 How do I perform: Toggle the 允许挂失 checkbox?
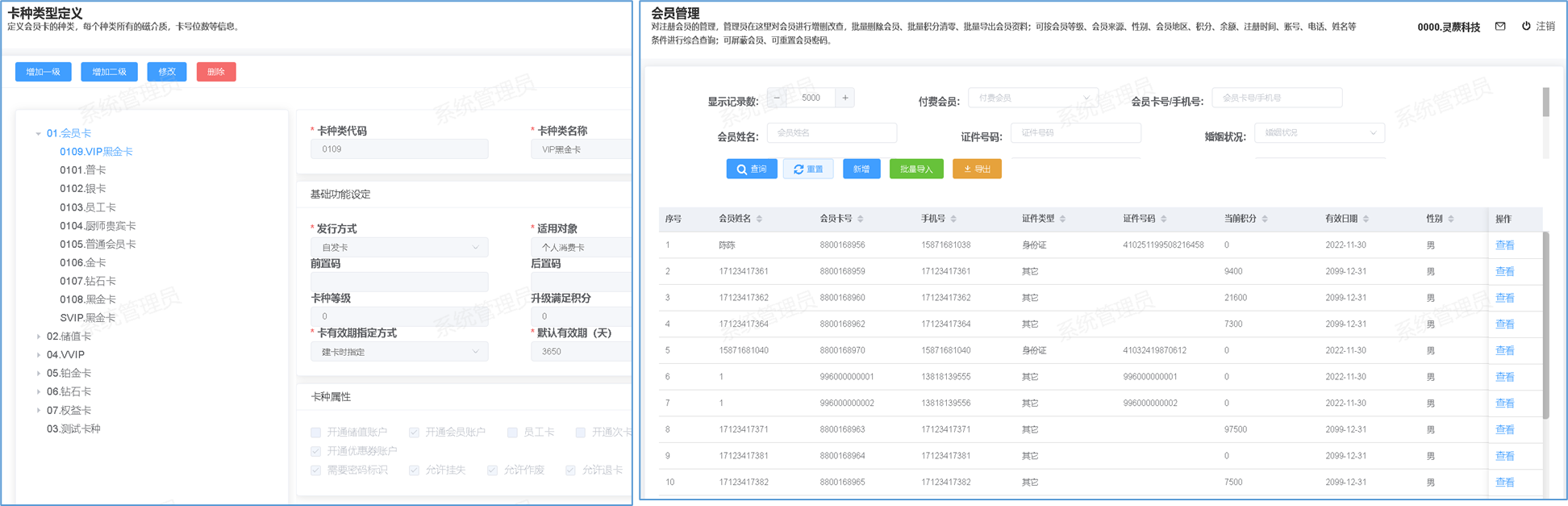click(x=414, y=470)
